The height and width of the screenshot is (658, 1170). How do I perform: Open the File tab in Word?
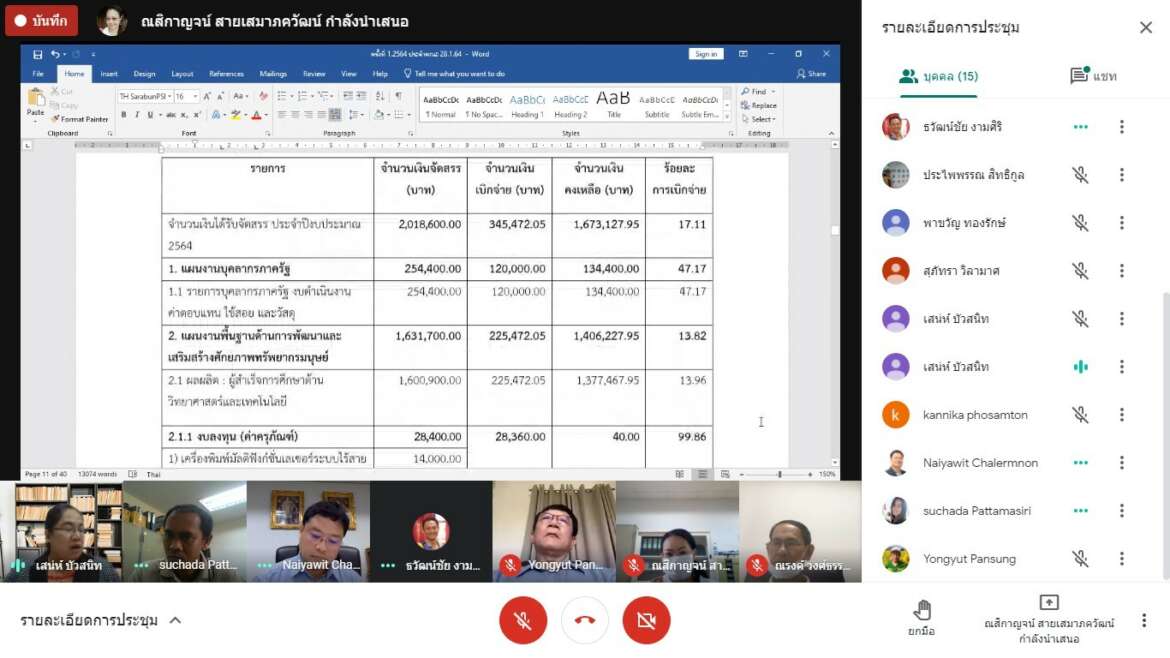click(x=38, y=74)
